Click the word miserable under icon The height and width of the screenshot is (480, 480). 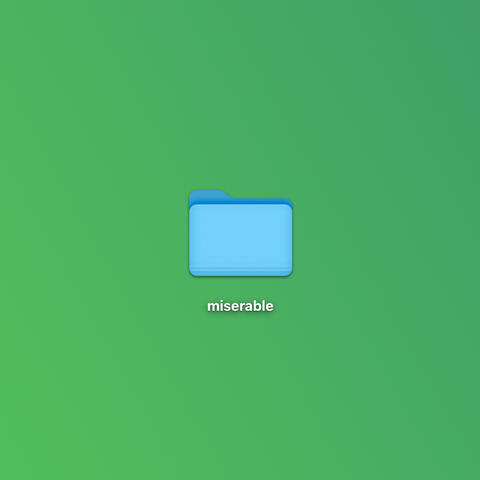tap(240, 306)
